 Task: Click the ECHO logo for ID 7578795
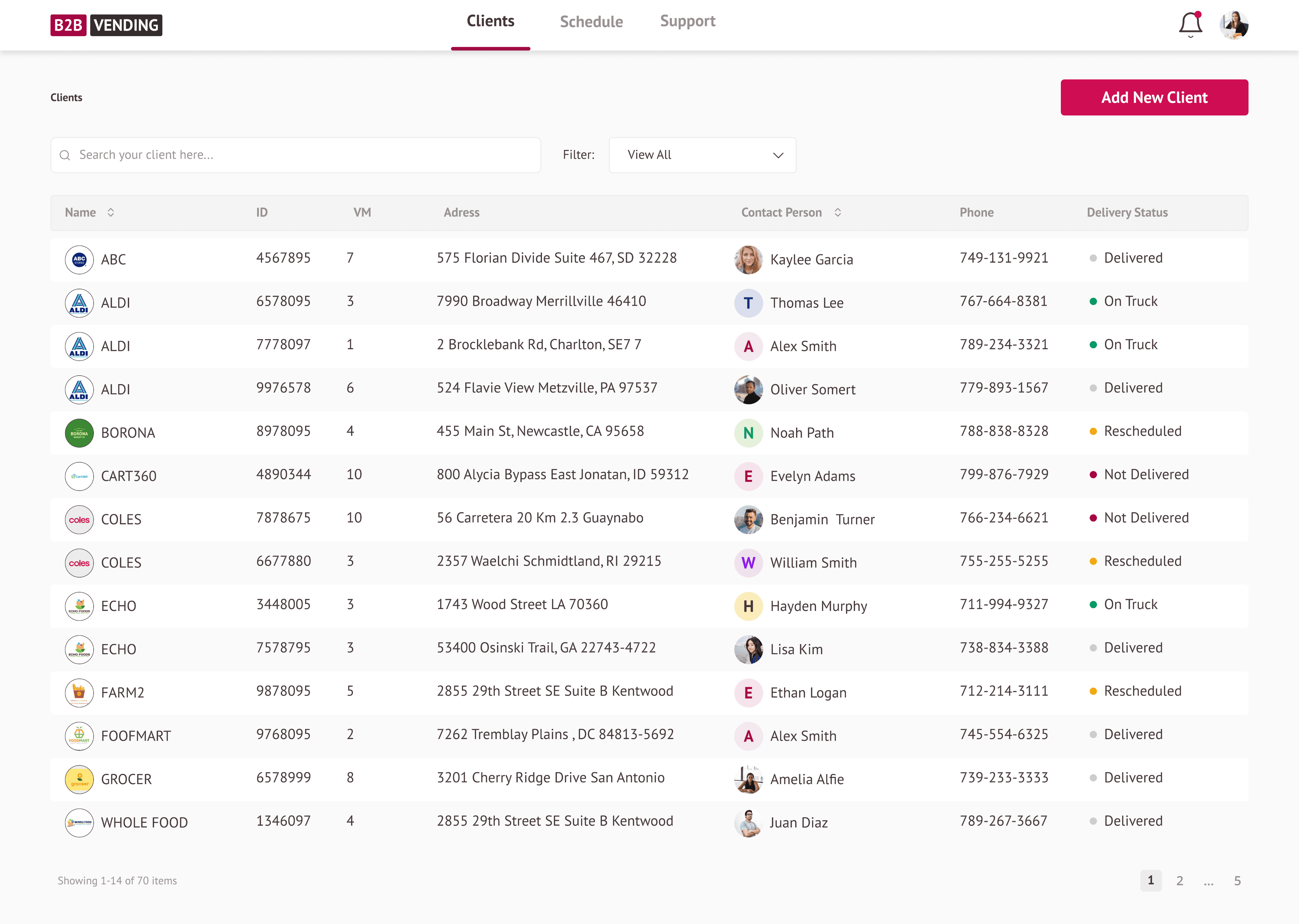click(x=79, y=649)
